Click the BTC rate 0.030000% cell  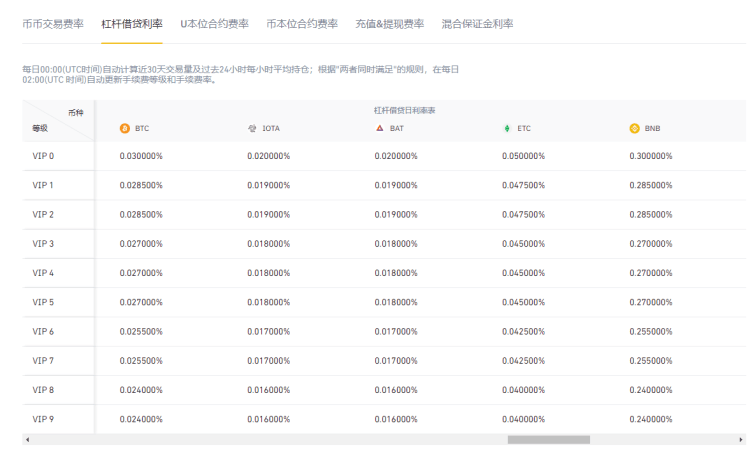(x=141, y=156)
